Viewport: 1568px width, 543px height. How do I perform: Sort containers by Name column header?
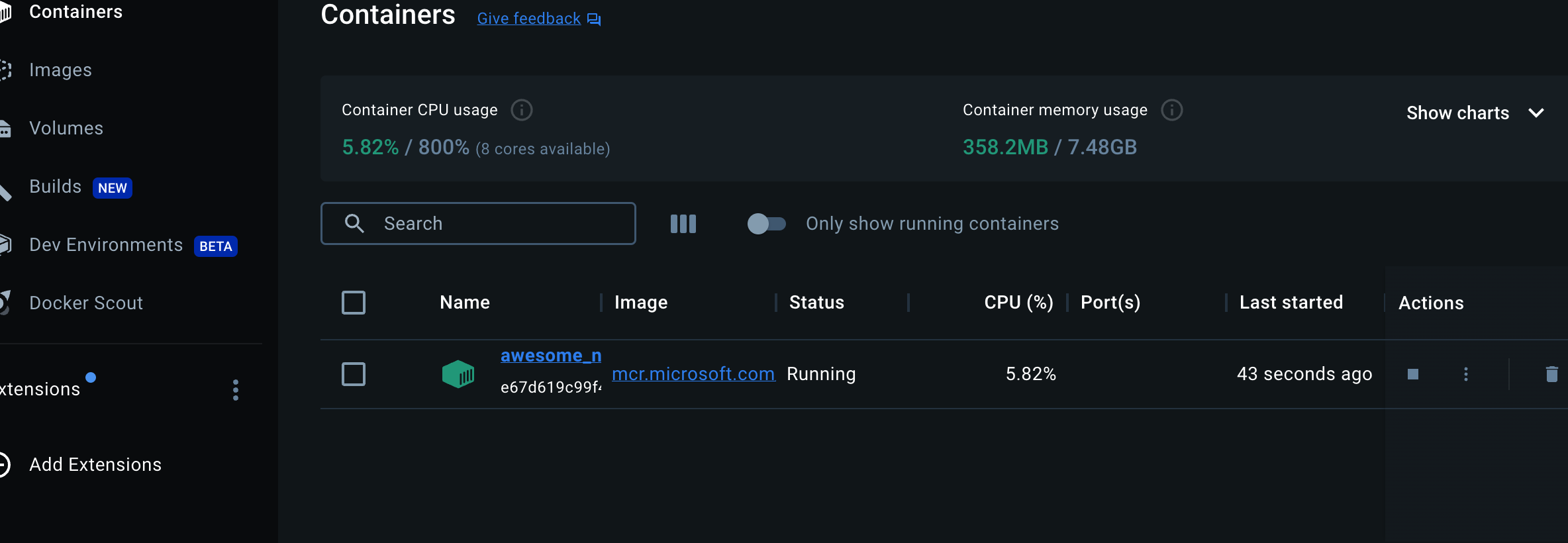465,303
